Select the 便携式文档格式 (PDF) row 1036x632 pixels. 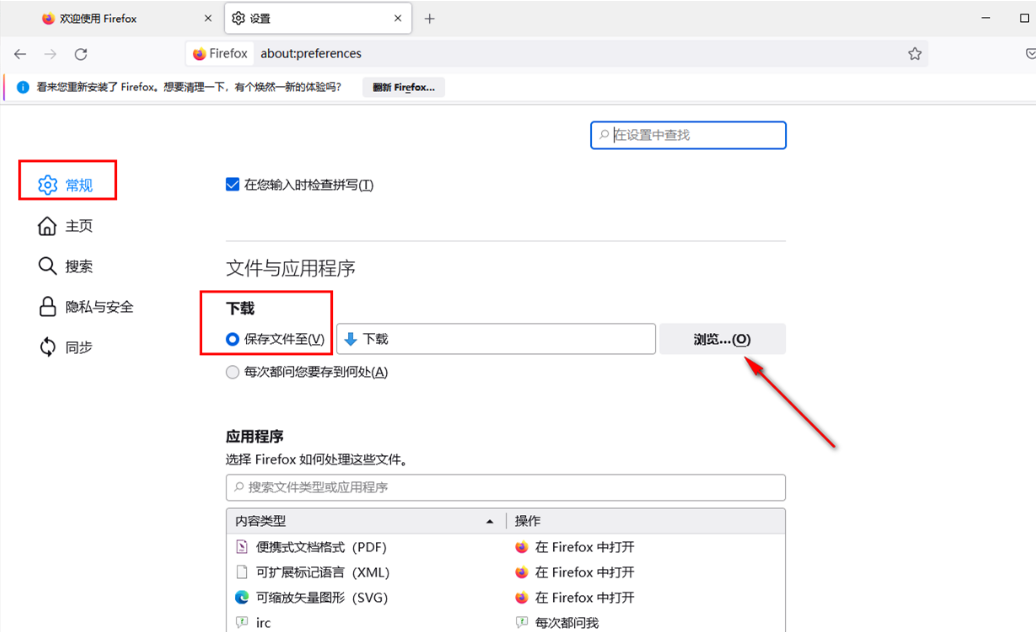click(x=505, y=547)
